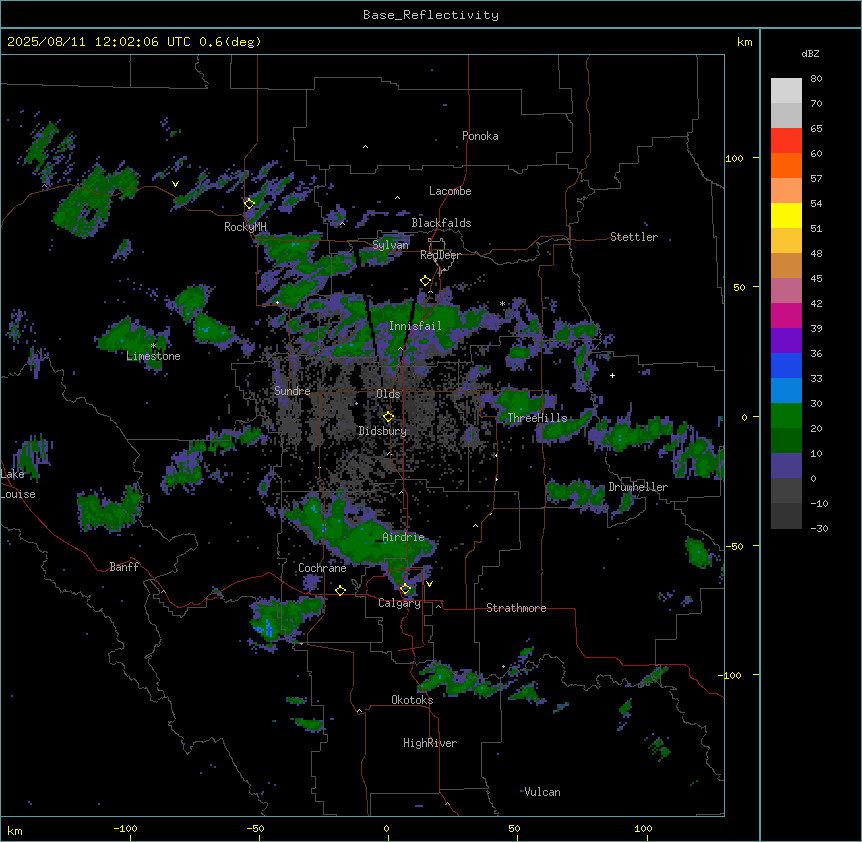Image resolution: width=862 pixels, height=842 pixels.
Task: Select the yellow band in the dBZ legend
Action: (x=786, y=215)
